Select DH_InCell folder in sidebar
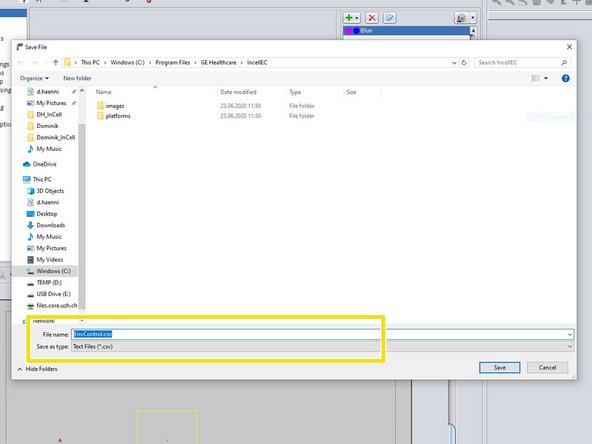The image size is (592, 444). tap(49, 114)
